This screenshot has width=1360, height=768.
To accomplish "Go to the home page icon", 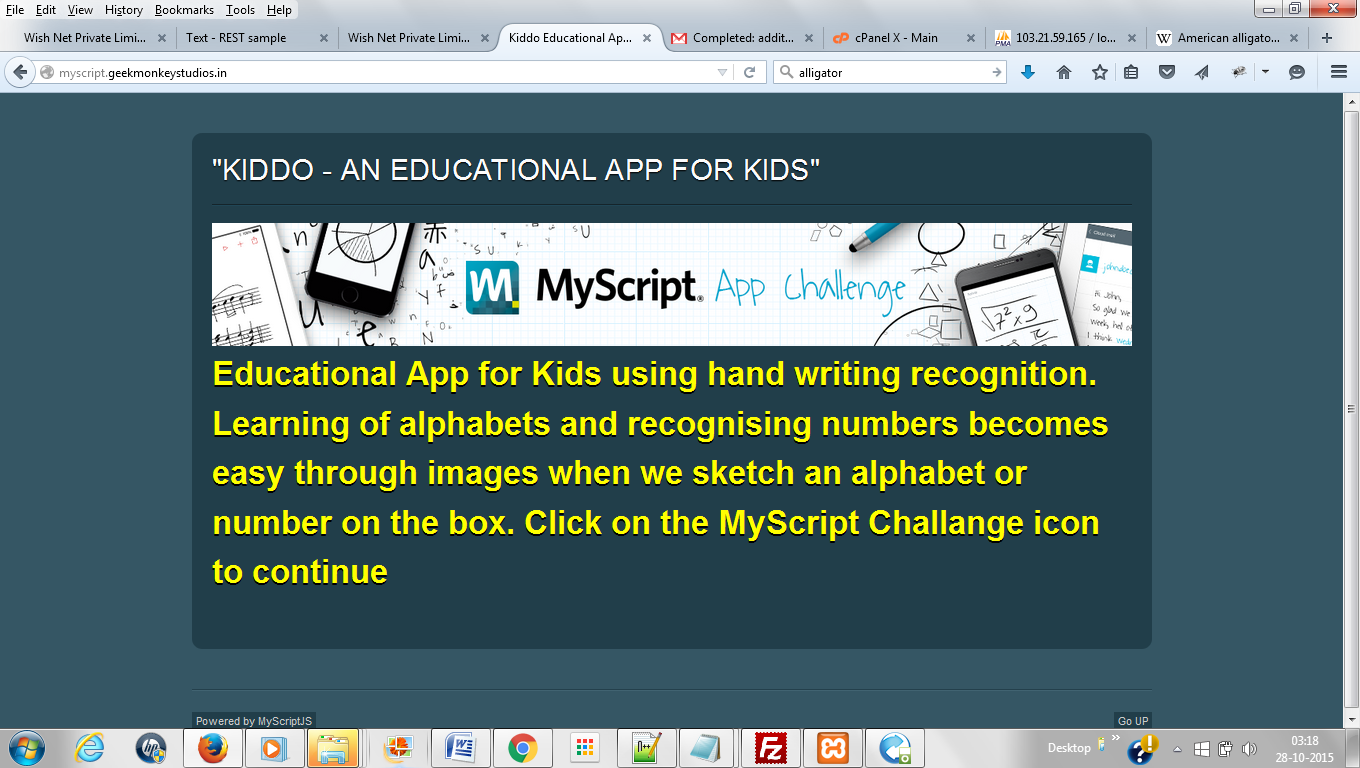I will pos(1064,72).
